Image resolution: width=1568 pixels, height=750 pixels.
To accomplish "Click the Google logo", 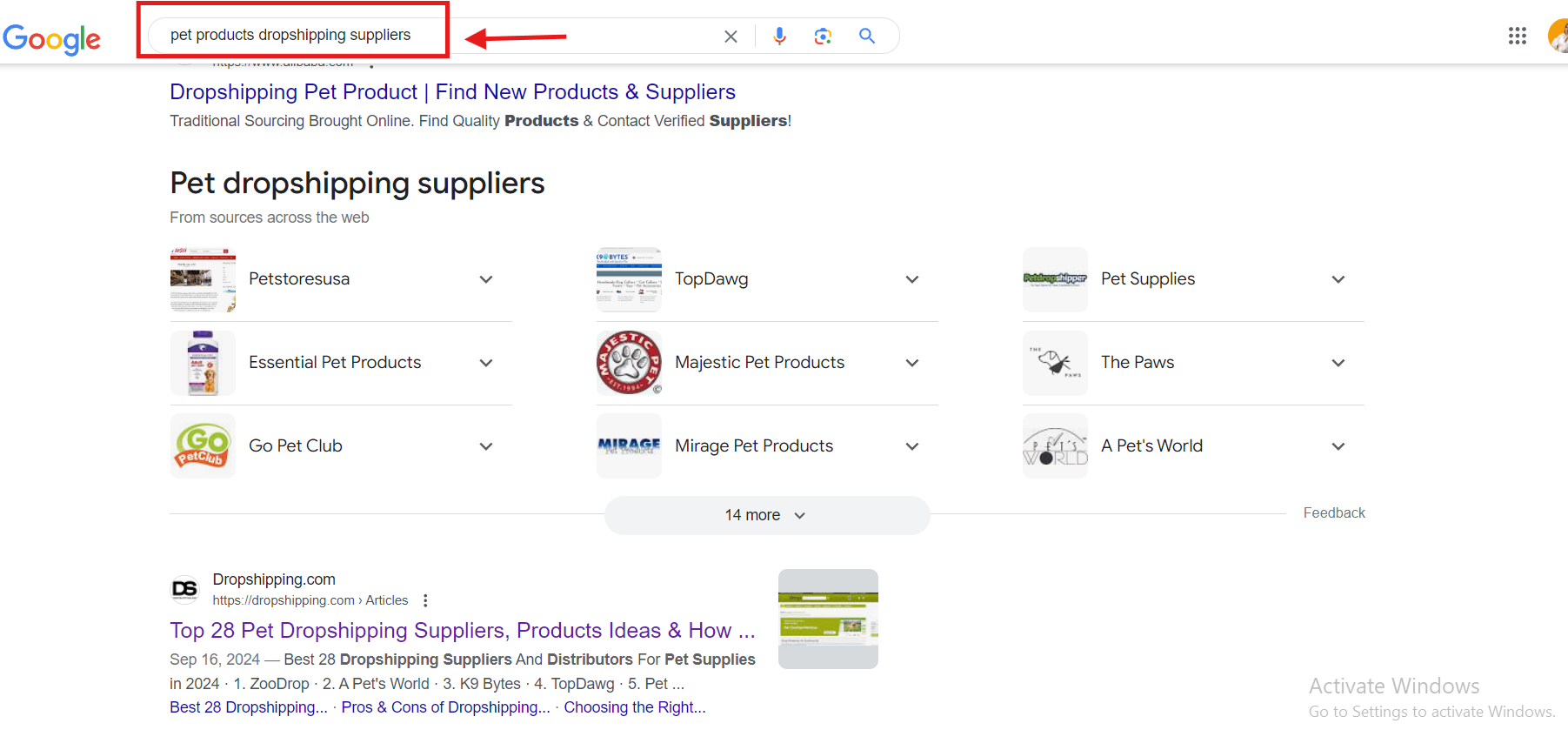I will (x=52, y=38).
